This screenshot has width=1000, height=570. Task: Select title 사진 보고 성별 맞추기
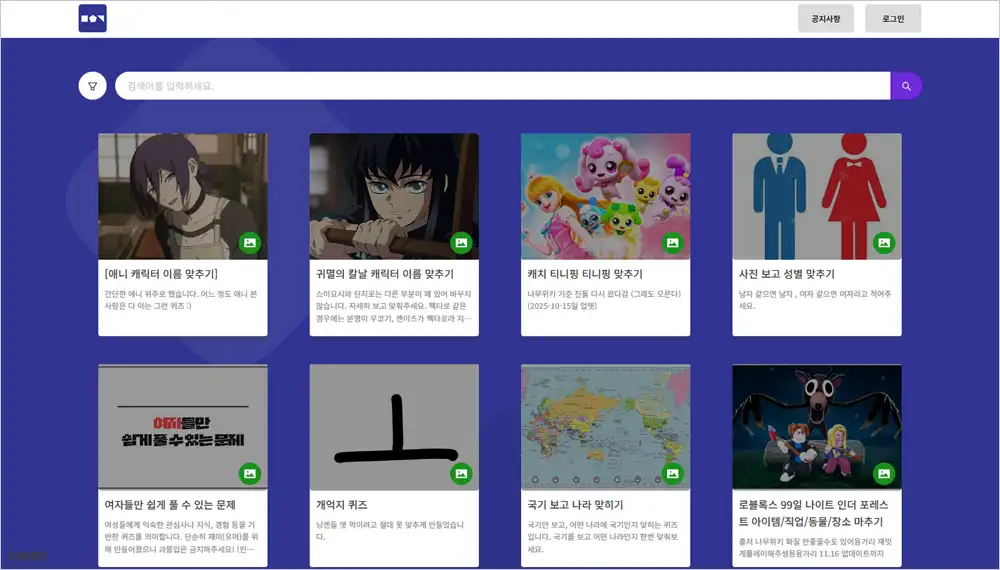(x=787, y=274)
